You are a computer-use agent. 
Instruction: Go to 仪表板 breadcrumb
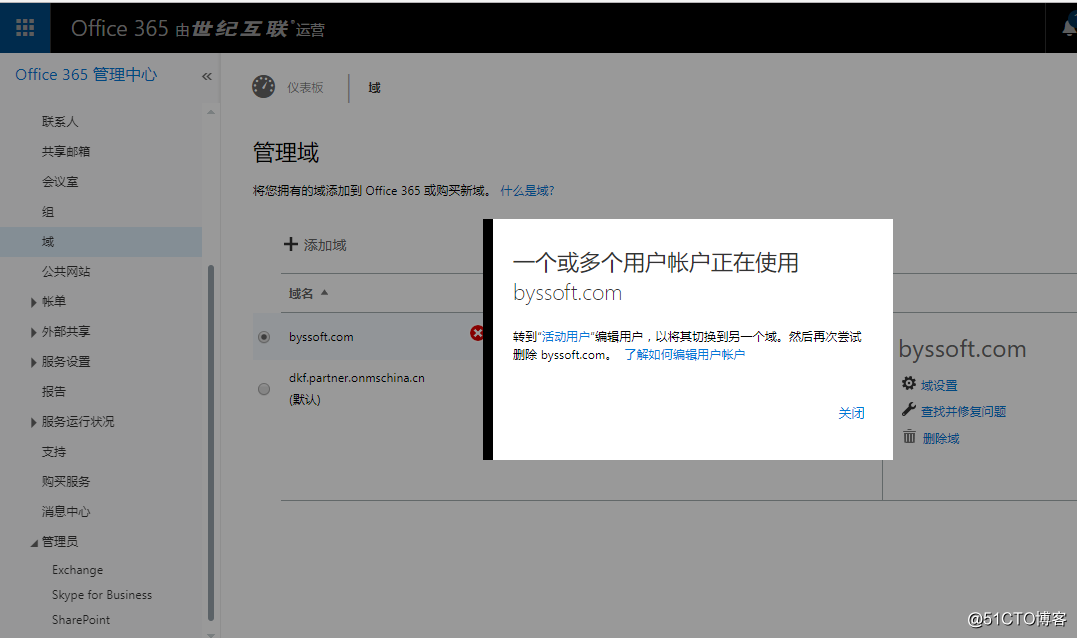tap(305, 87)
